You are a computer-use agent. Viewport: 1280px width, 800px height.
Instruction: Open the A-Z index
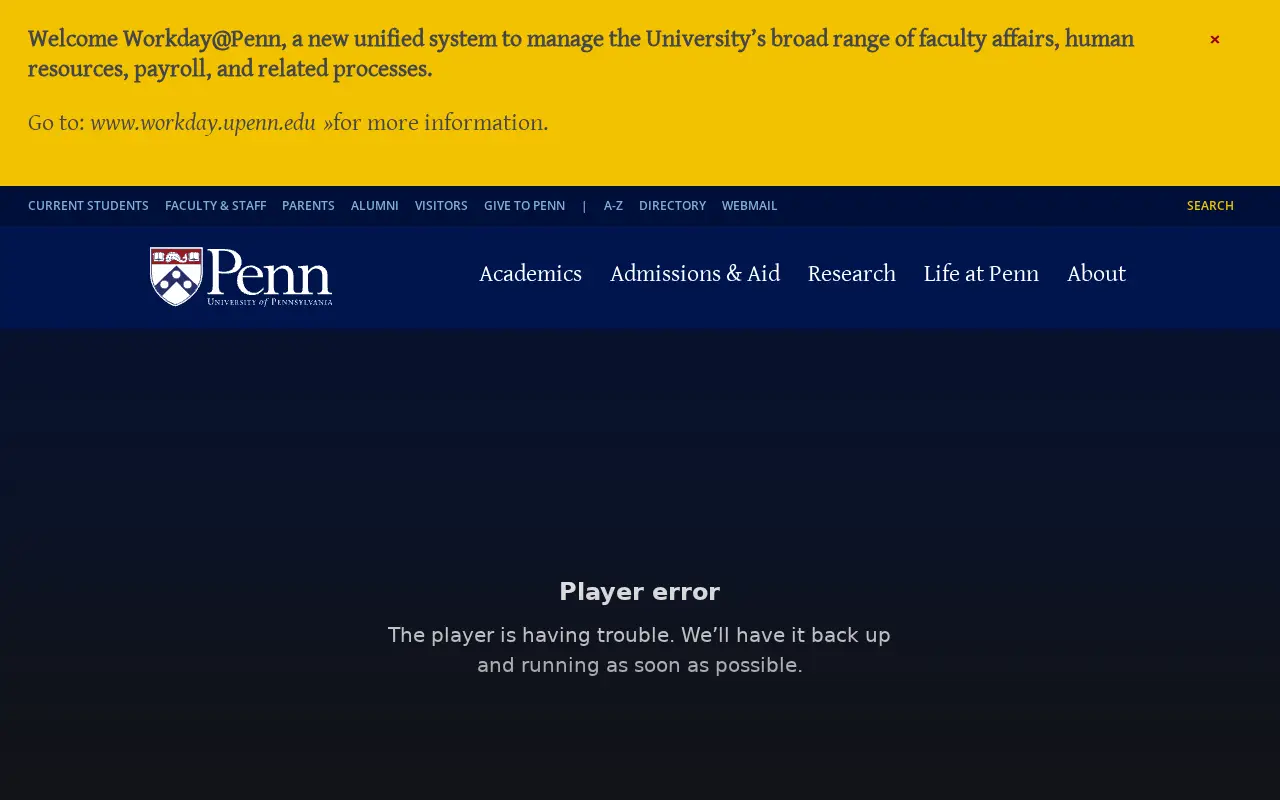point(613,206)
